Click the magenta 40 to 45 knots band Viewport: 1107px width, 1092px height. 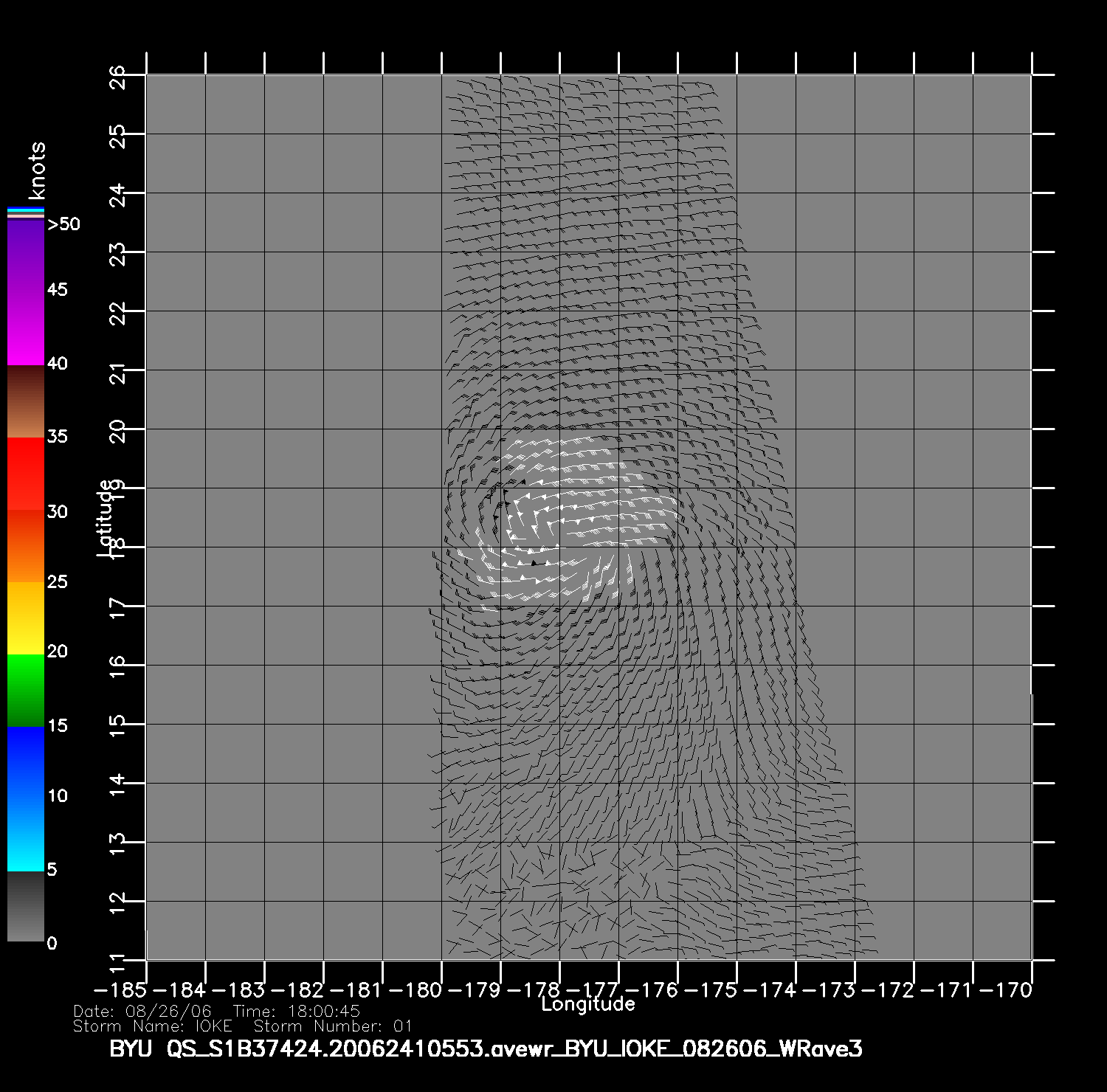26,328
